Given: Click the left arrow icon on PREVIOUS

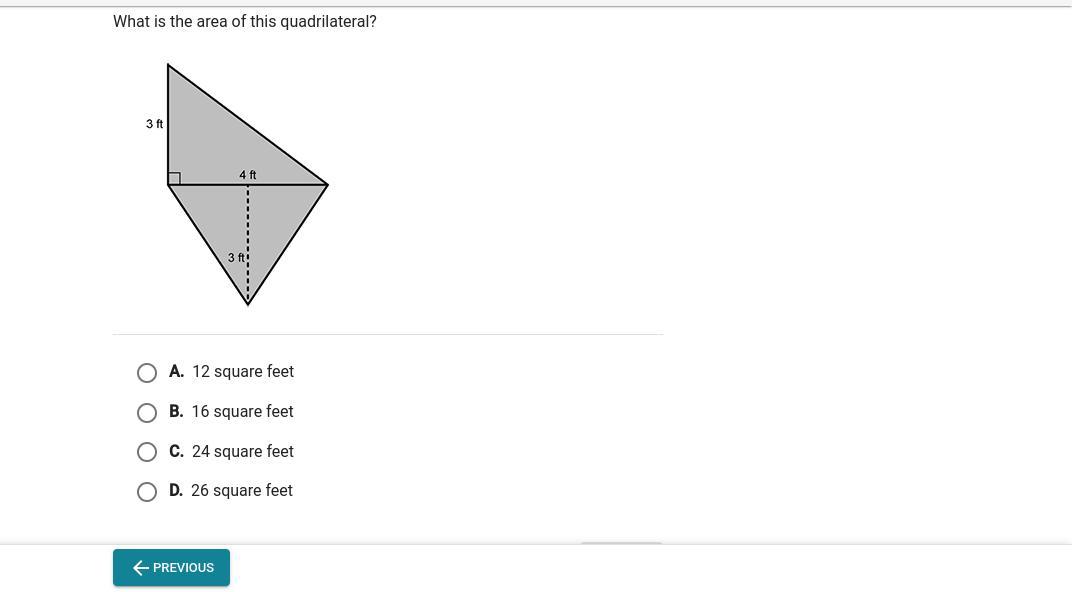Looking at the screenshot, I should [141, 568].
